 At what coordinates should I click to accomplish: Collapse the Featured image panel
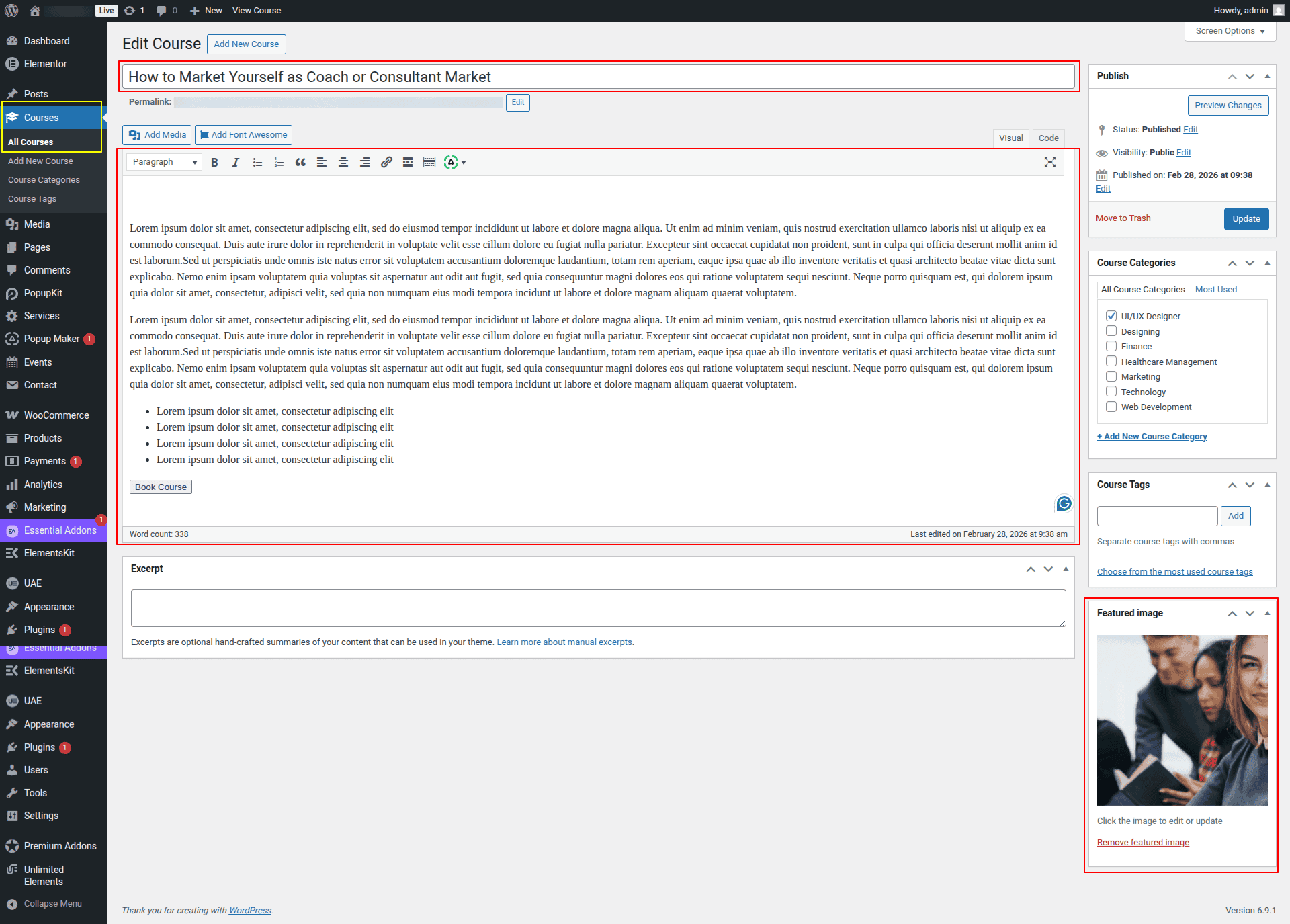click(x=1267, y=613)
